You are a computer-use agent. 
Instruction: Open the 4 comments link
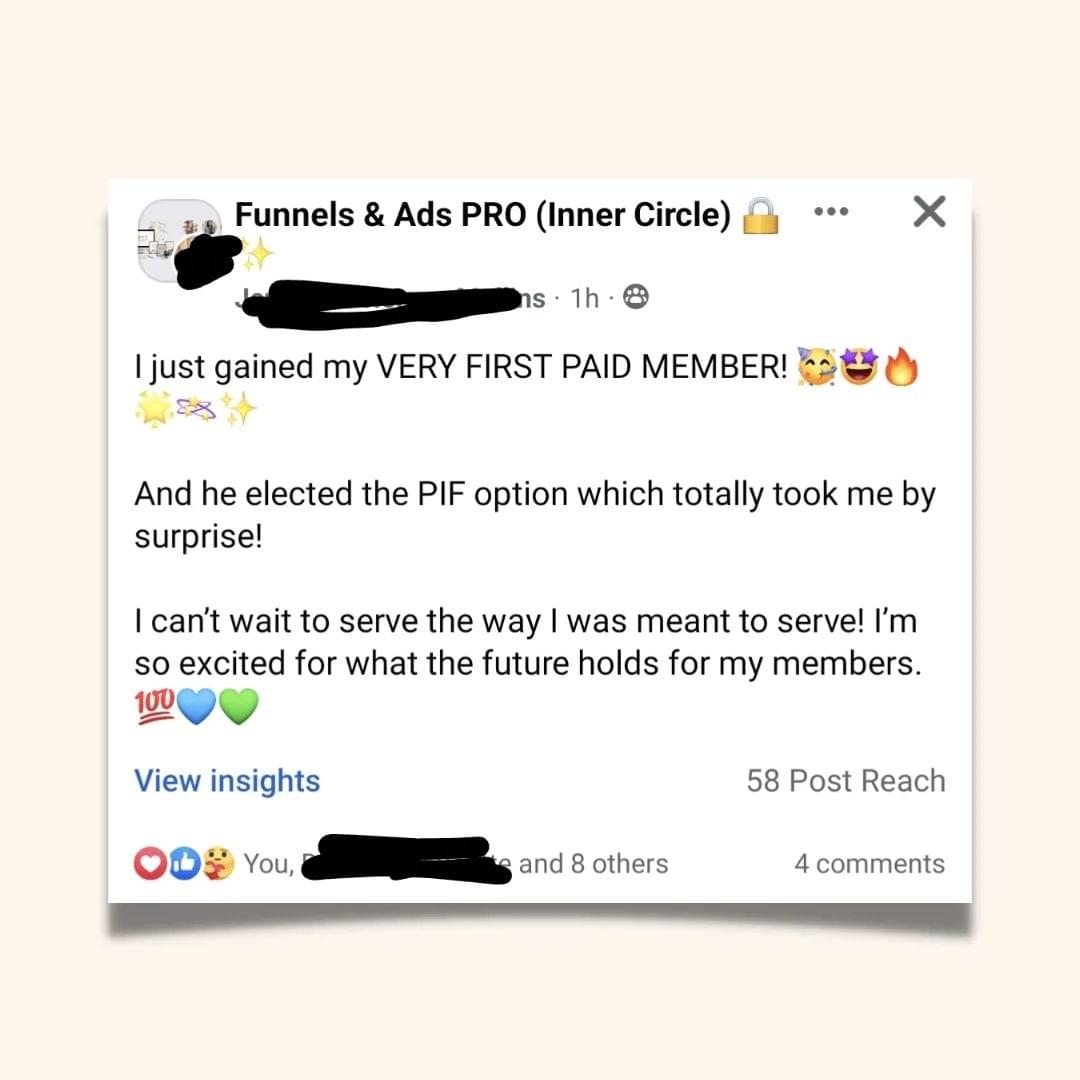tap(869, 864)
